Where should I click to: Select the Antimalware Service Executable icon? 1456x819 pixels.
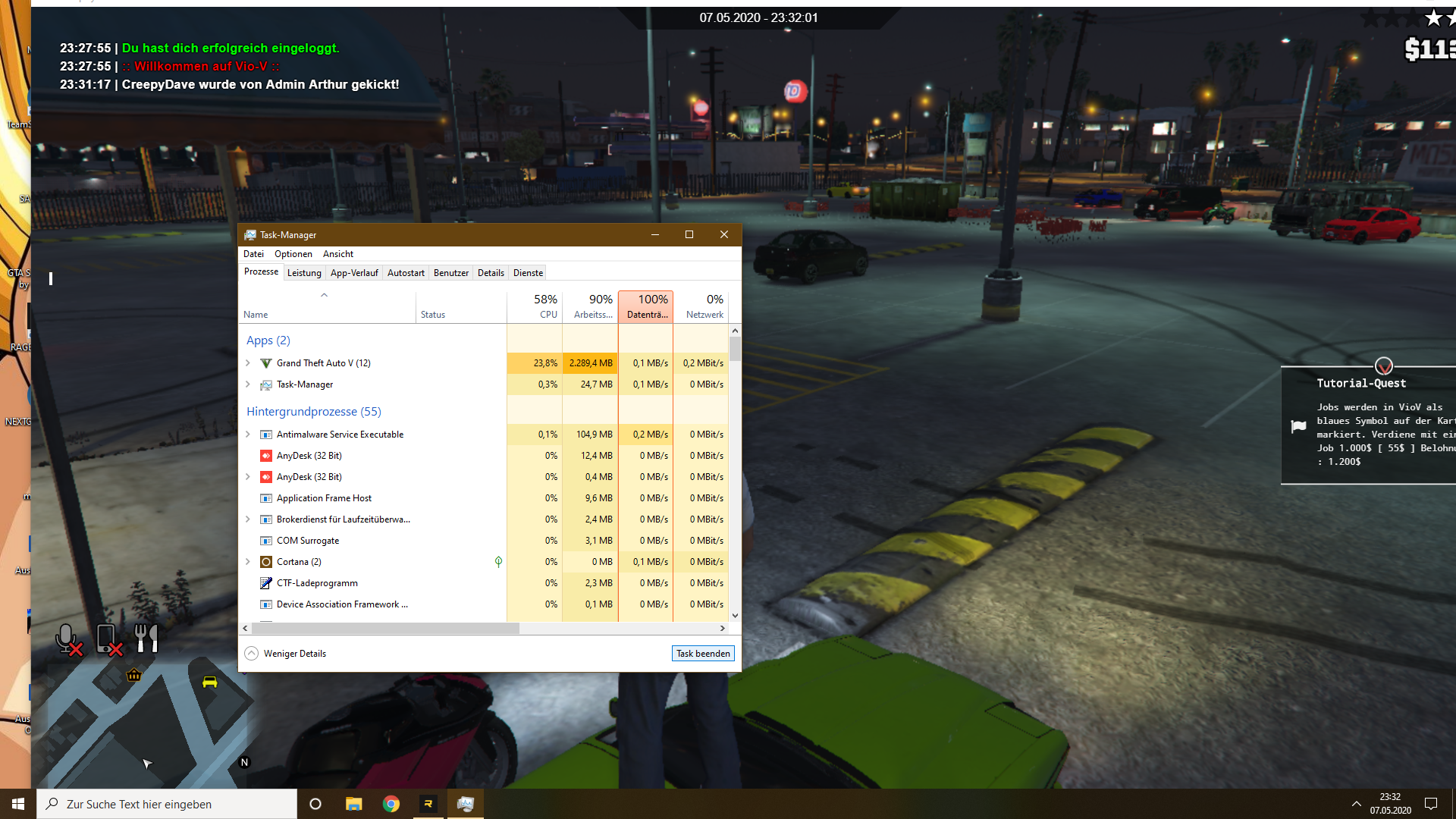point(265,435)
